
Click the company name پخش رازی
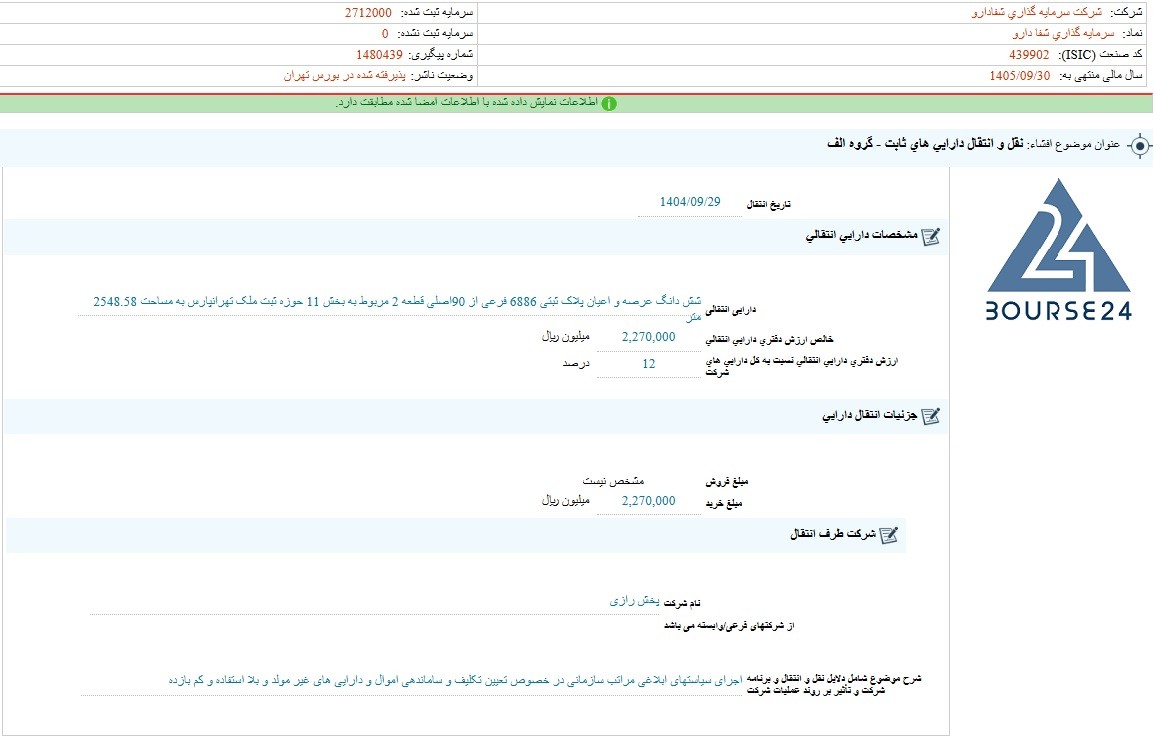(x=634, y=601)
